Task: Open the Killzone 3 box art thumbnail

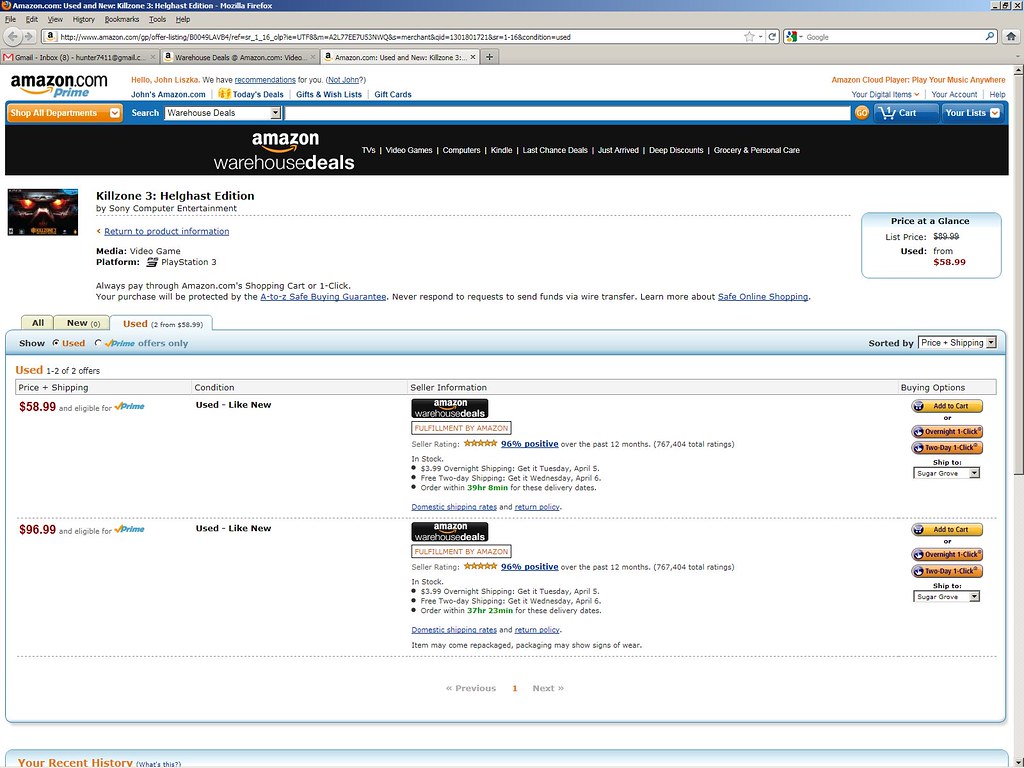Action: [x=42, y=212]
